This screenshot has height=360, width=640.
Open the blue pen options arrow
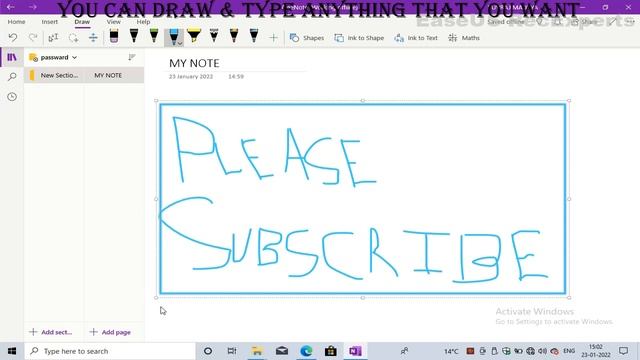click(180, 43)
